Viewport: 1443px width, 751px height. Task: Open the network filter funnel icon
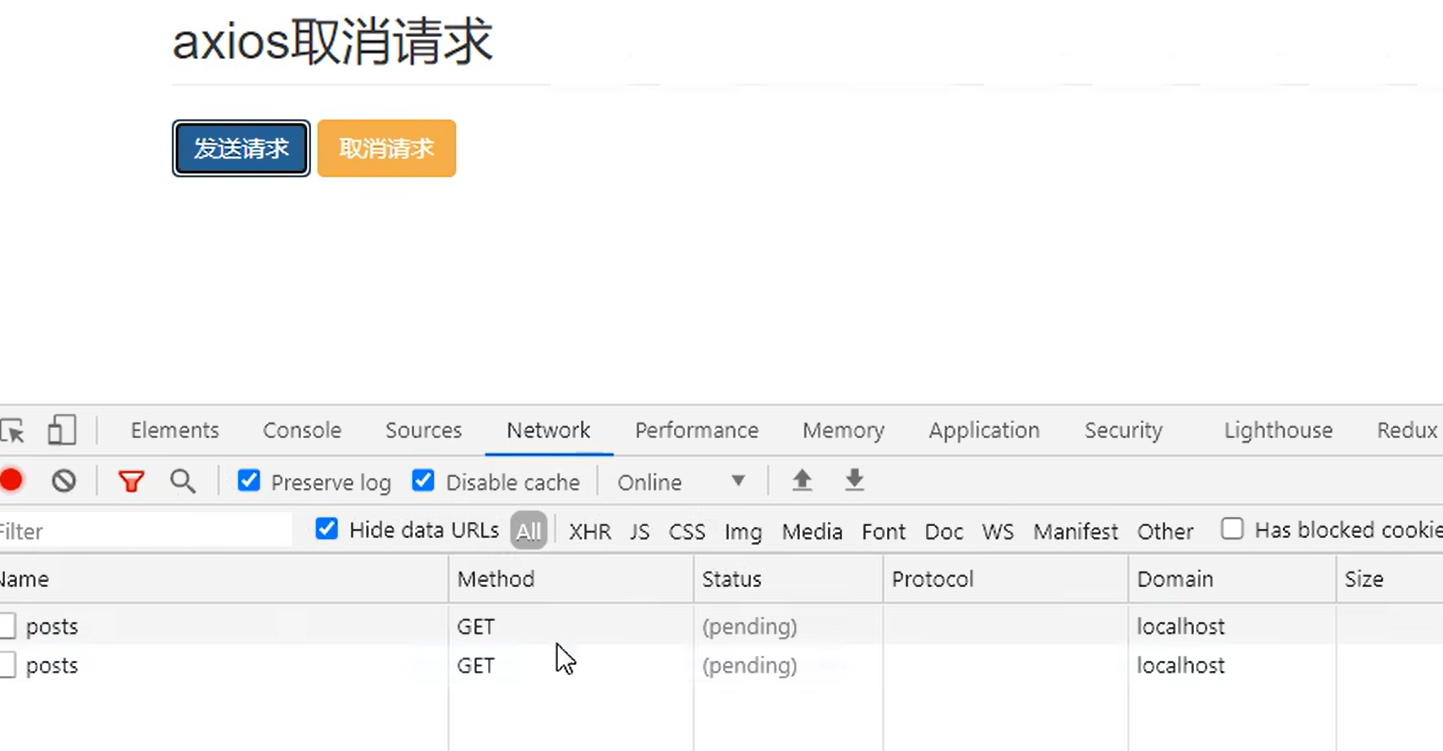pos(131,481)
